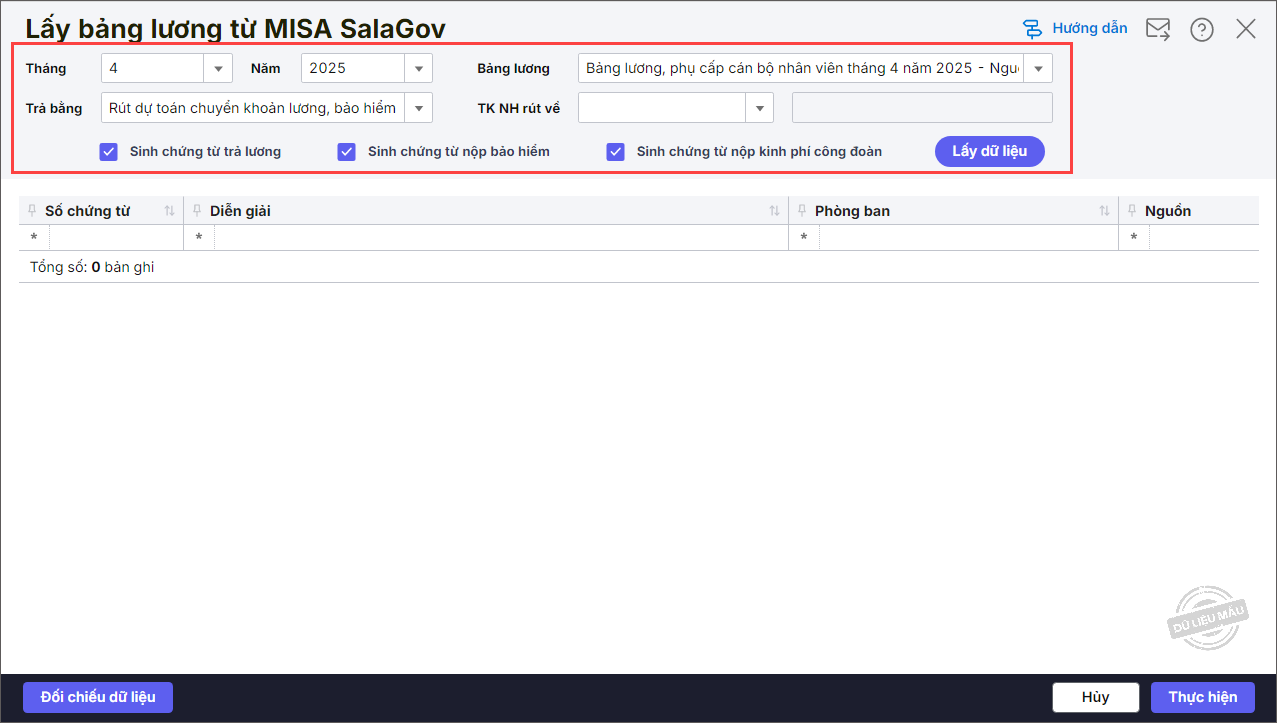Click Số chứng từ filter input

pyautogui.click(x=116, y=238)
